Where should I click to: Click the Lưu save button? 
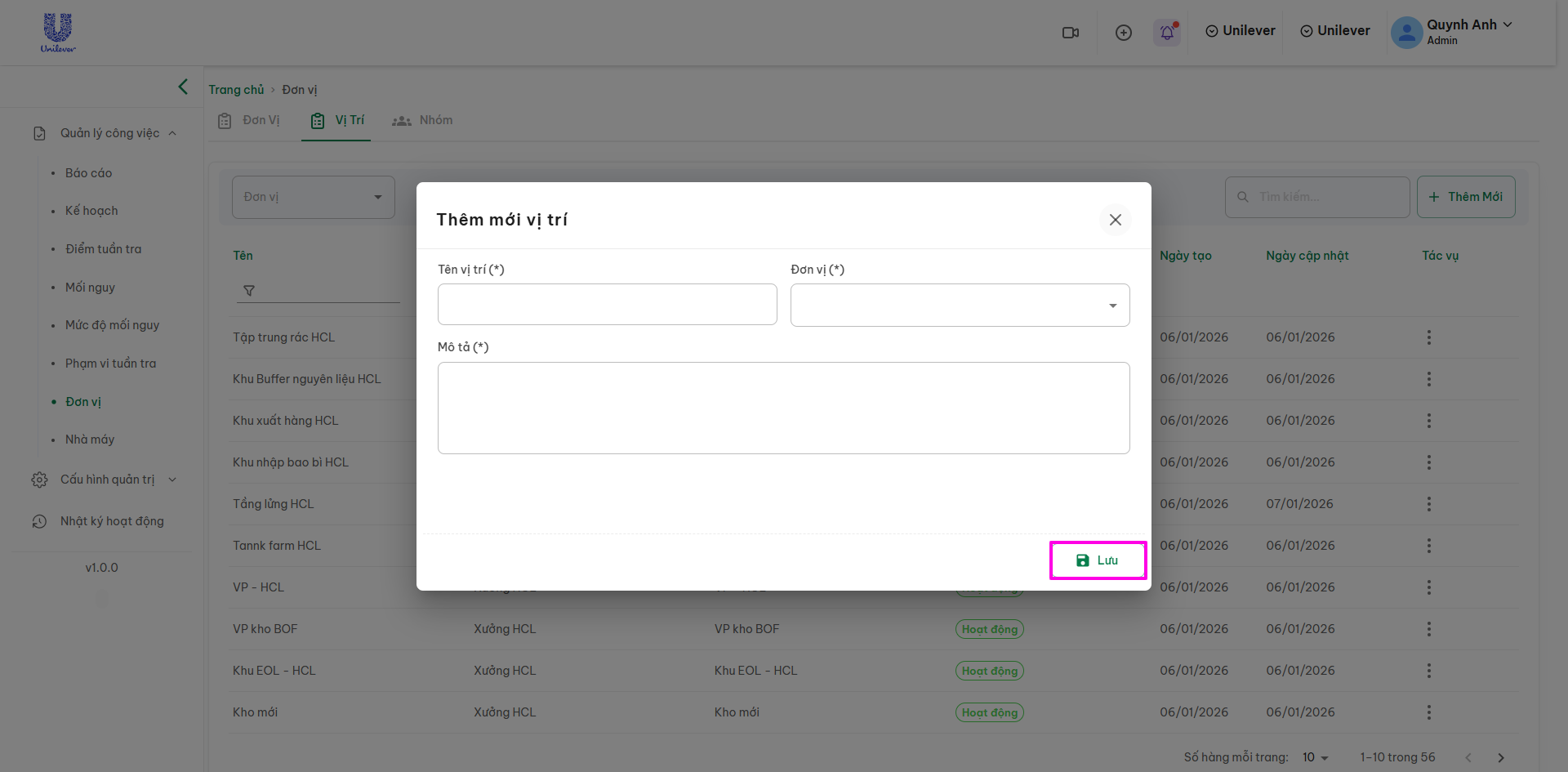1098,560
